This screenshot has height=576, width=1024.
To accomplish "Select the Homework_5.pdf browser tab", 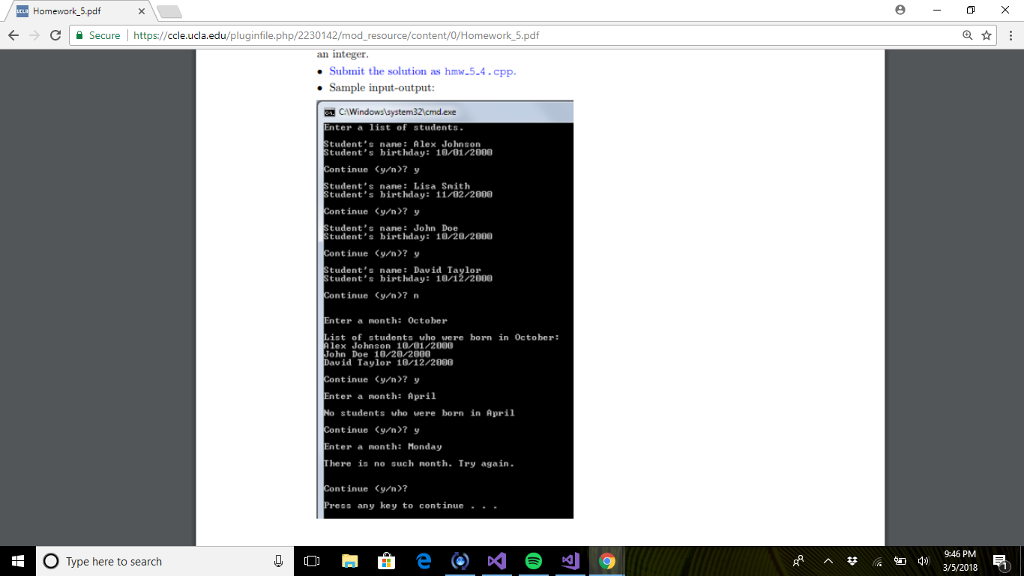I will [66, 11].
